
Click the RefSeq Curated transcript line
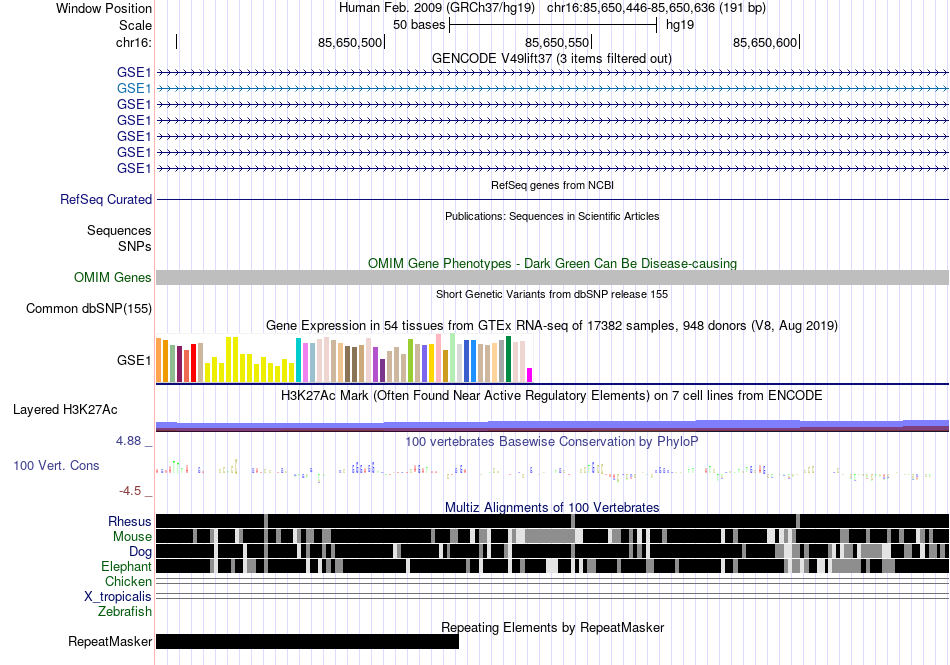tap(552, 199)
